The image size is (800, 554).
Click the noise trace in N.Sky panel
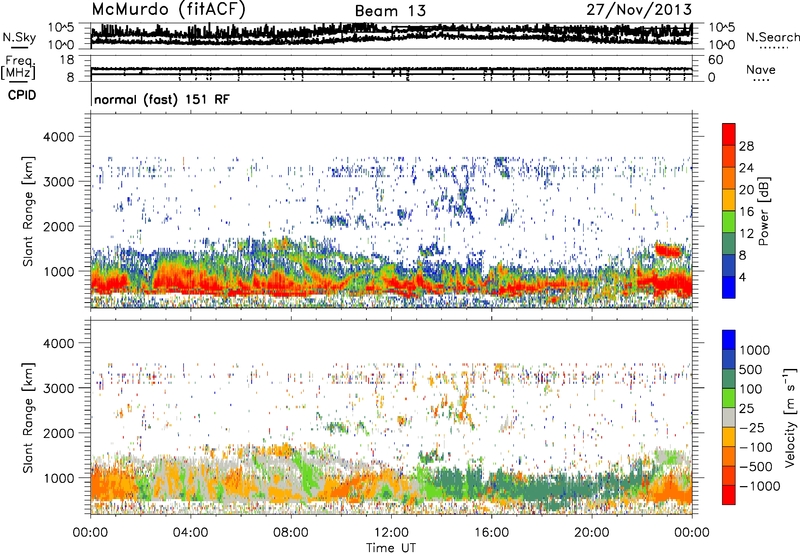click(x=391, y=35)
